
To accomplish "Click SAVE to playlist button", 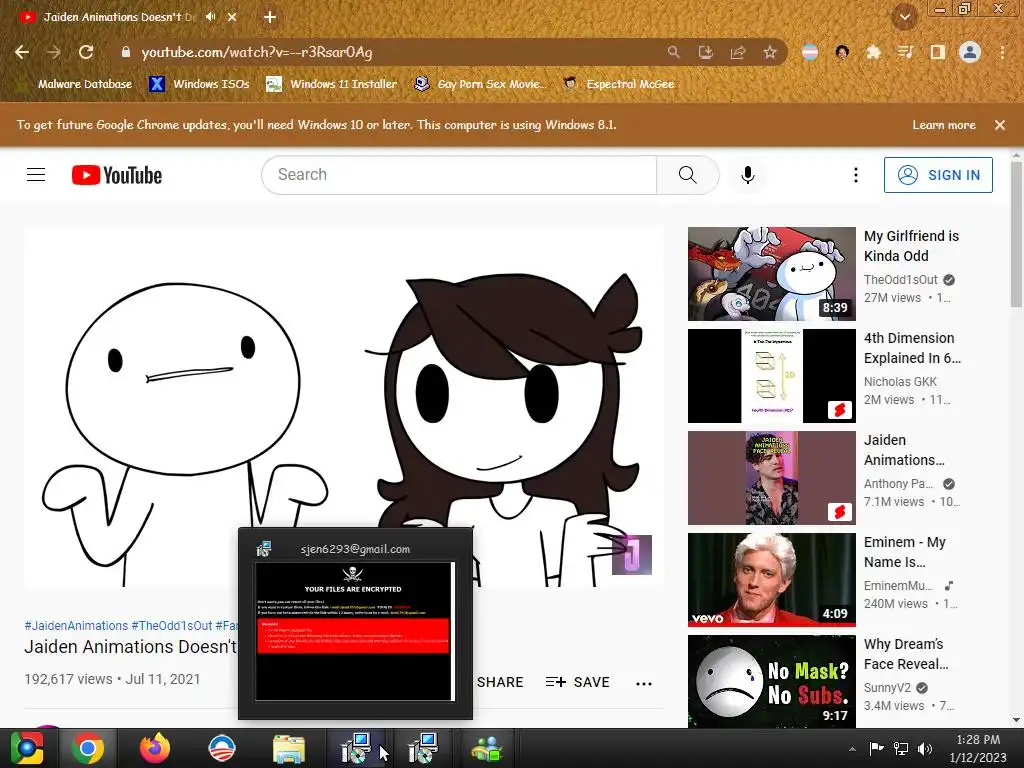I will [577, 682].
